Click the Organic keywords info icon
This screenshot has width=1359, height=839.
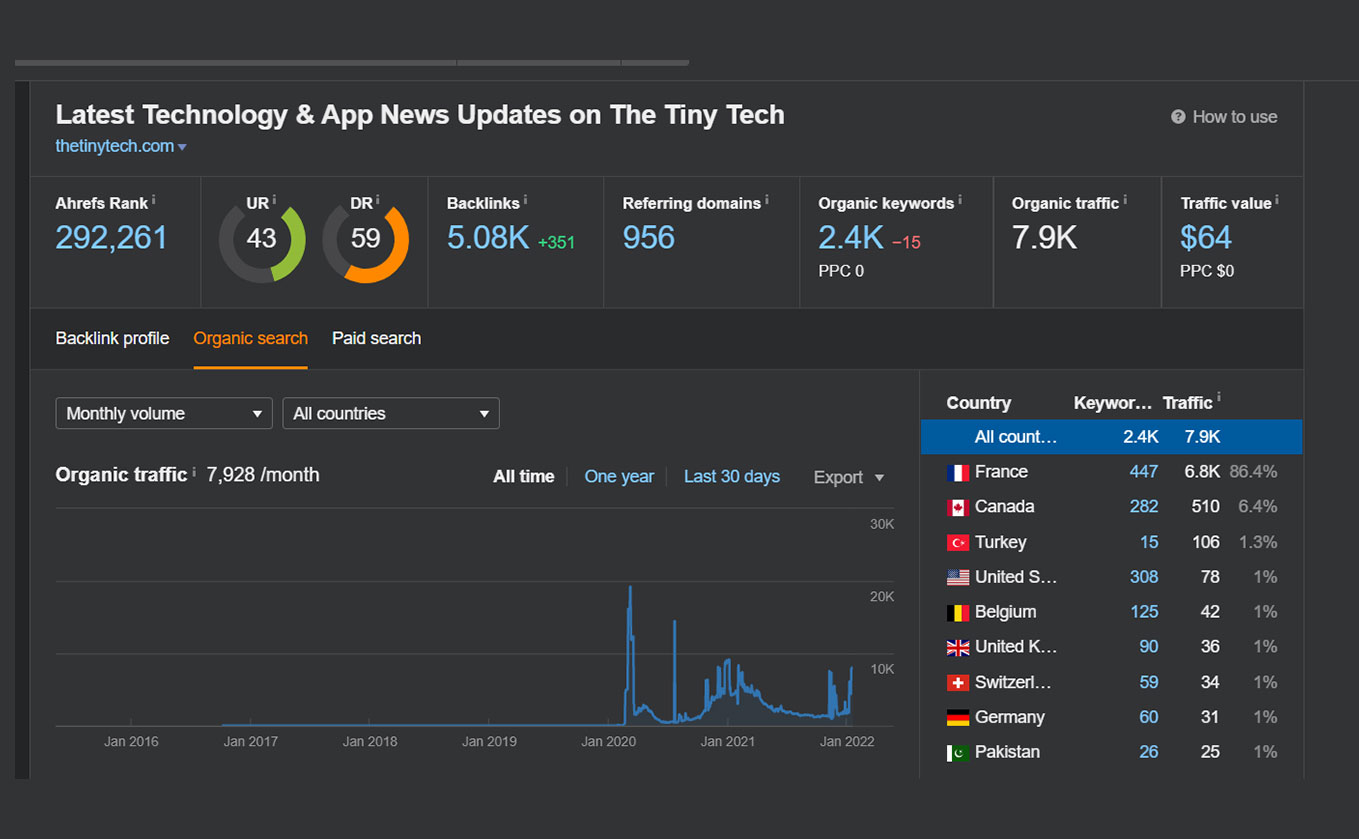960,200
